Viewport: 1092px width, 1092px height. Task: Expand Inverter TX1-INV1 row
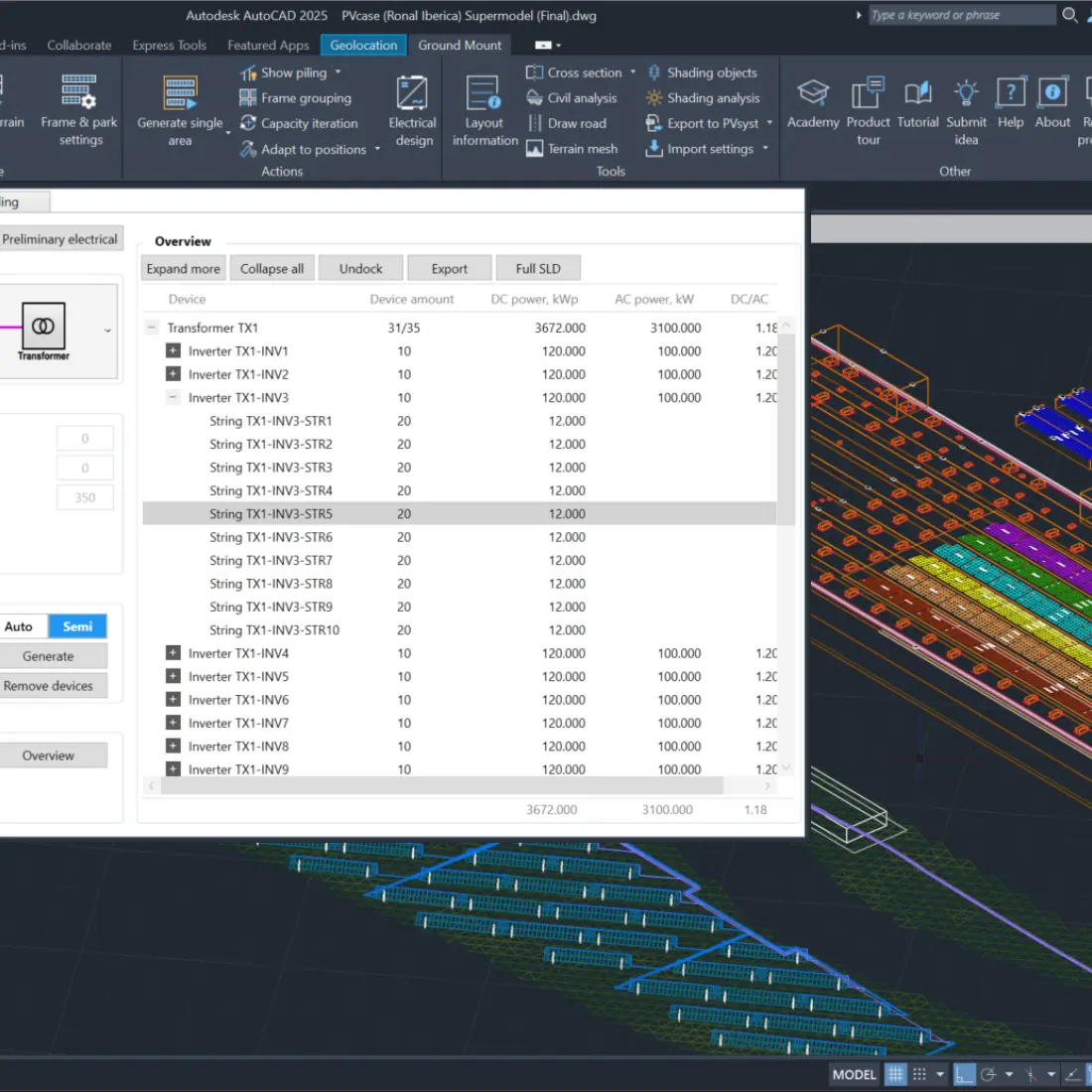point(173,351)
